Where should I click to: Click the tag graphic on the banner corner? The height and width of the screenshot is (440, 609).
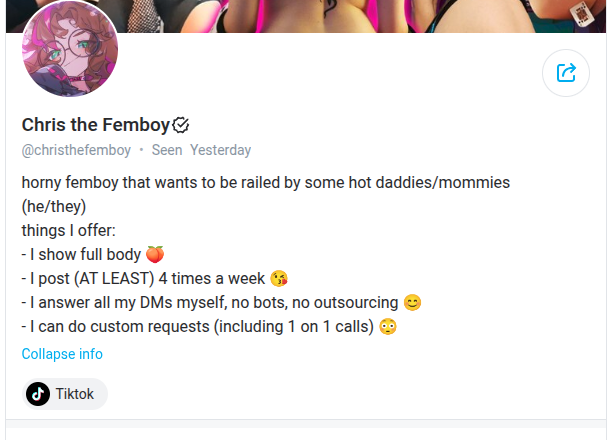(x=581, y=14)
